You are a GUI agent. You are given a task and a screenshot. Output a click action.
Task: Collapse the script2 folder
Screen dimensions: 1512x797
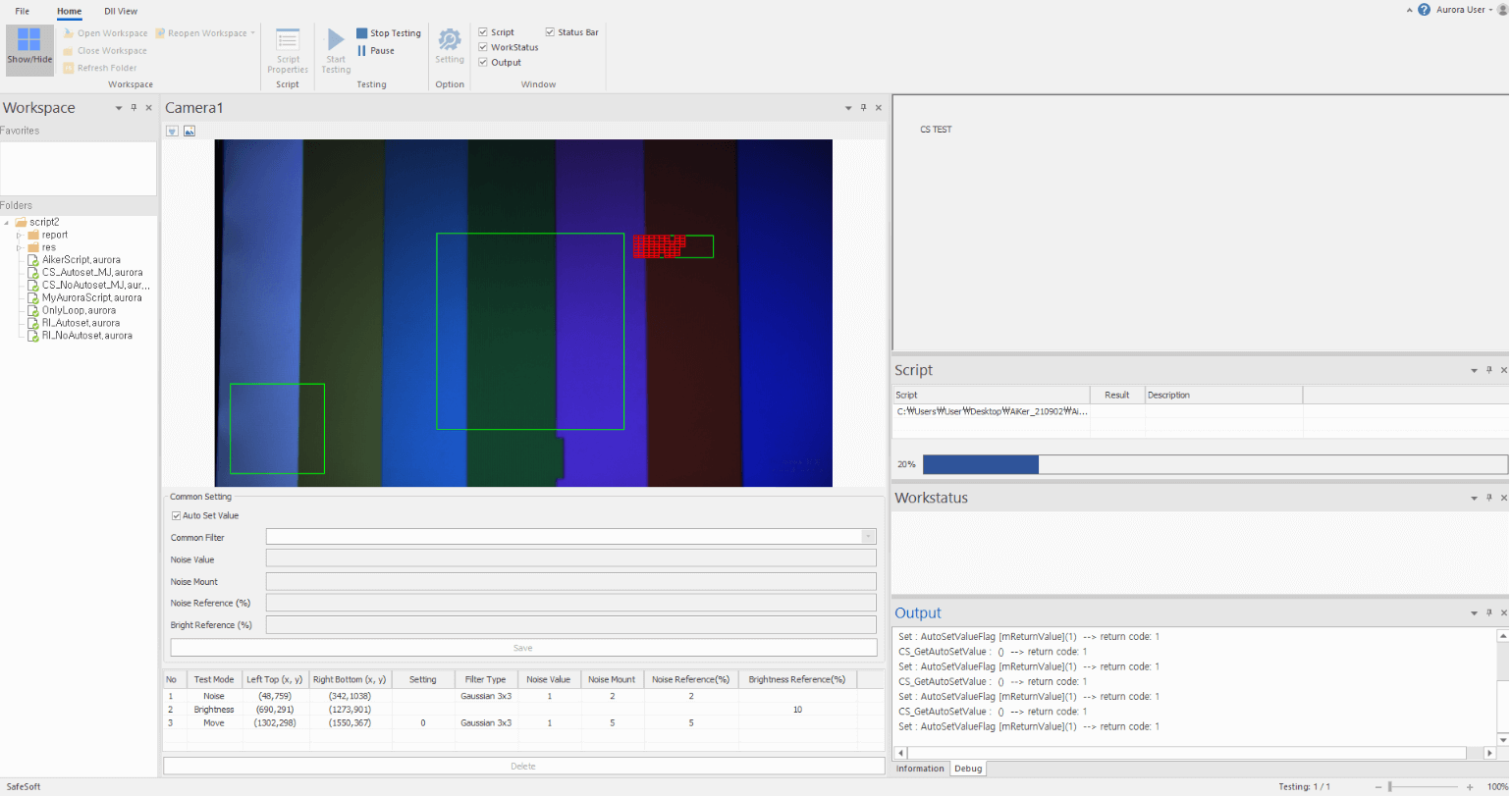tap(7, 222)
